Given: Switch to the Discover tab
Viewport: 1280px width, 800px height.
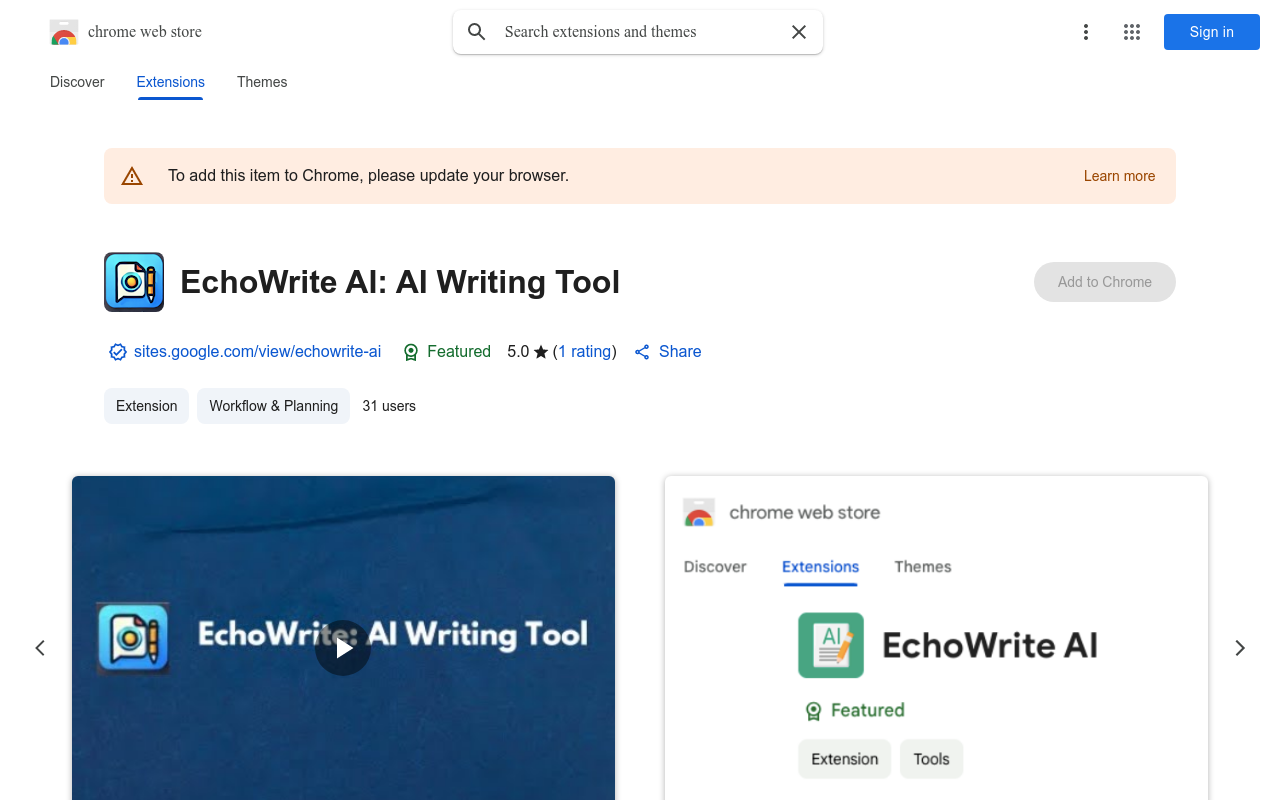Looking at the screenshot, I should [77, 82].
